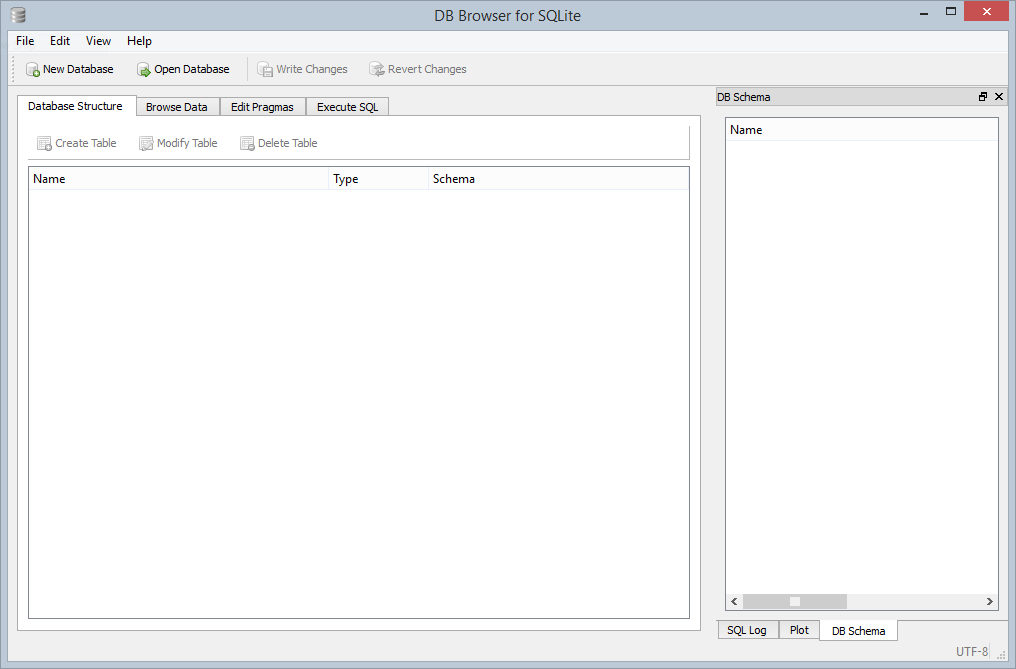1016x669 pixels.
Task: Click the Open Database toolbar icon
Action: click(x=144, y=70)
